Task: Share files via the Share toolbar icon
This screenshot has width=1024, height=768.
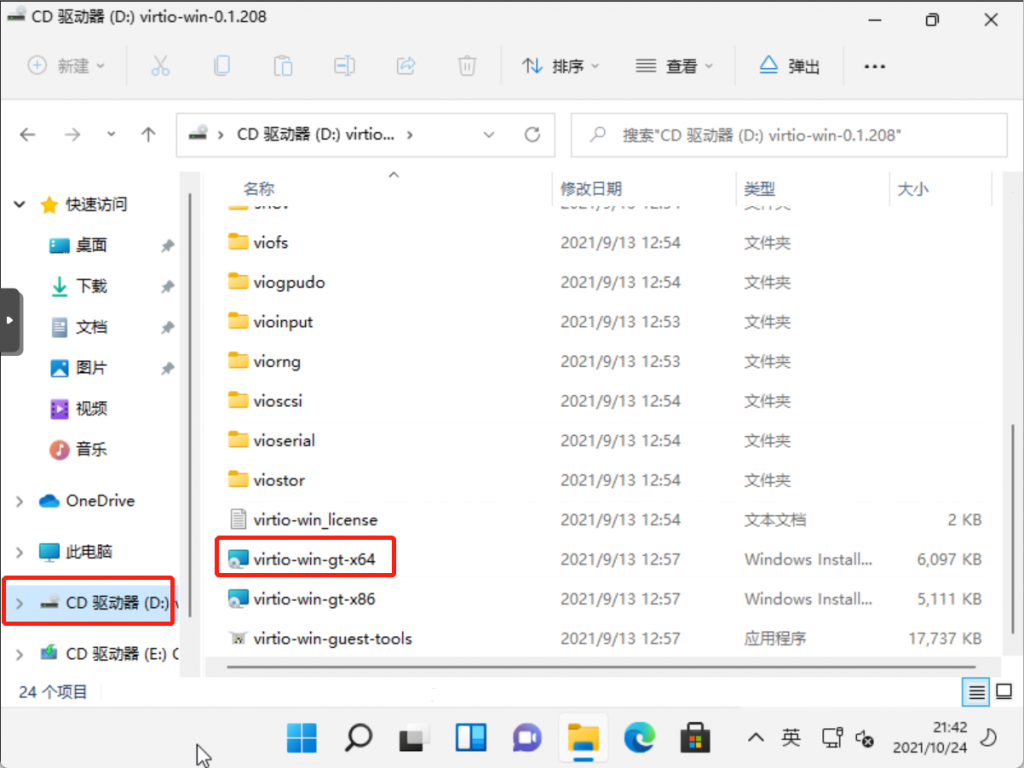Action: (x=406, y=66)
